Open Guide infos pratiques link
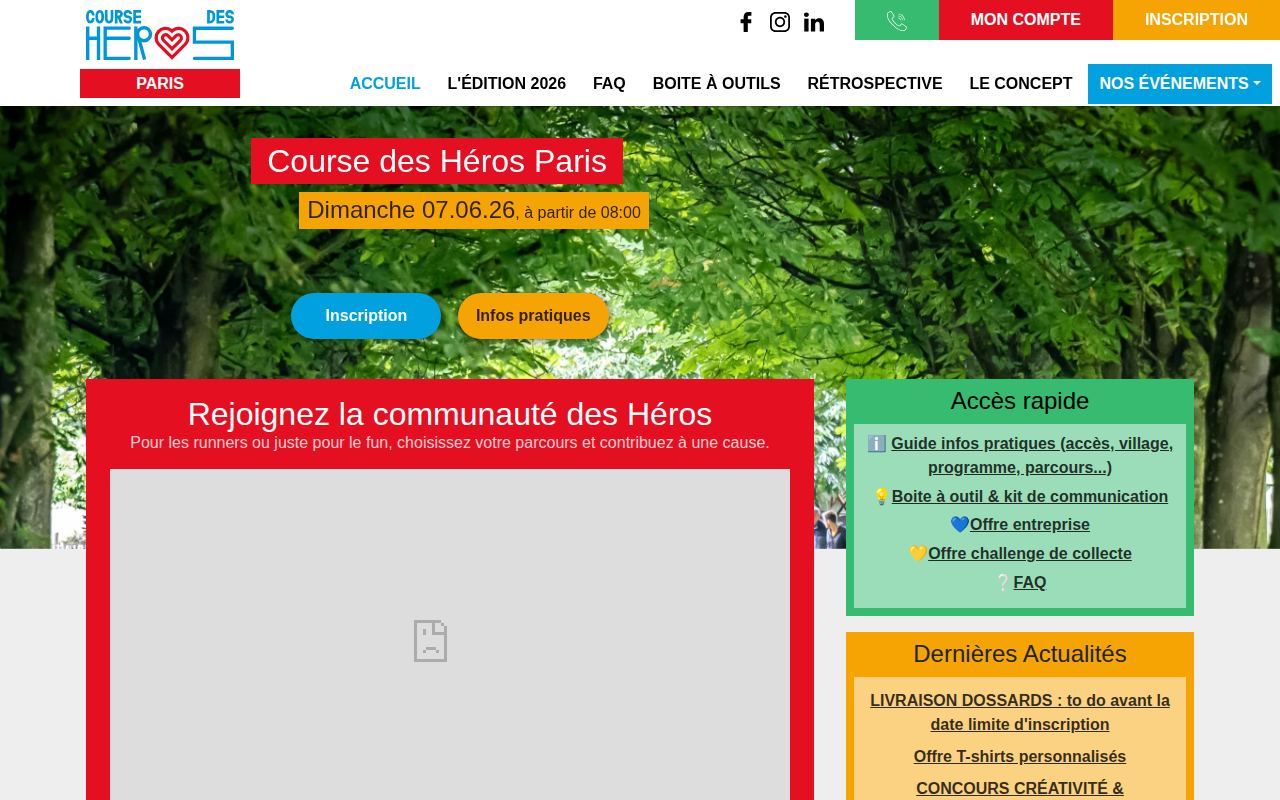Viewport: 1280px width, 800px height. coord(1032,455)
